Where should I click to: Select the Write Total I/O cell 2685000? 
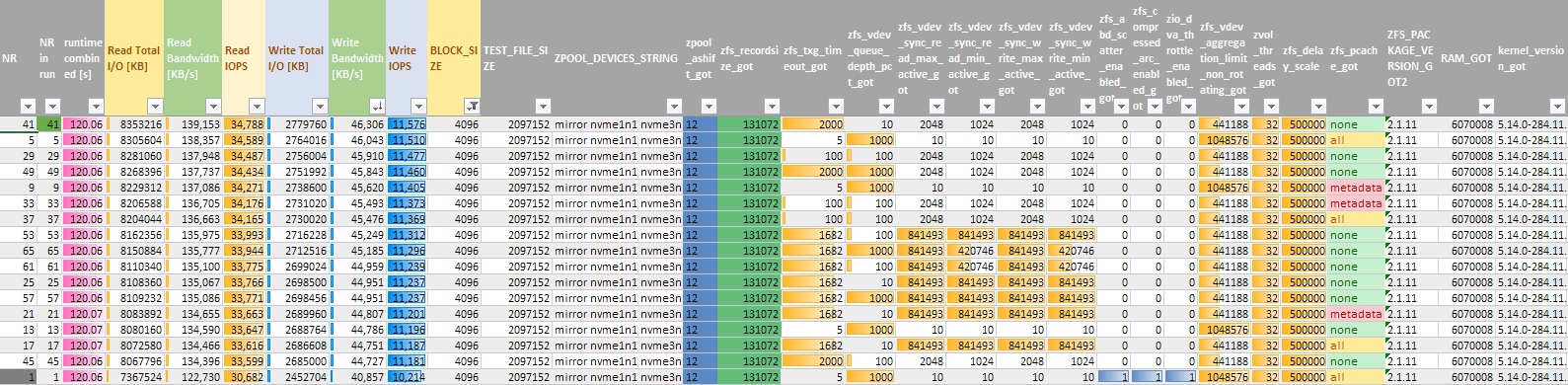click(x=297, y=361)
